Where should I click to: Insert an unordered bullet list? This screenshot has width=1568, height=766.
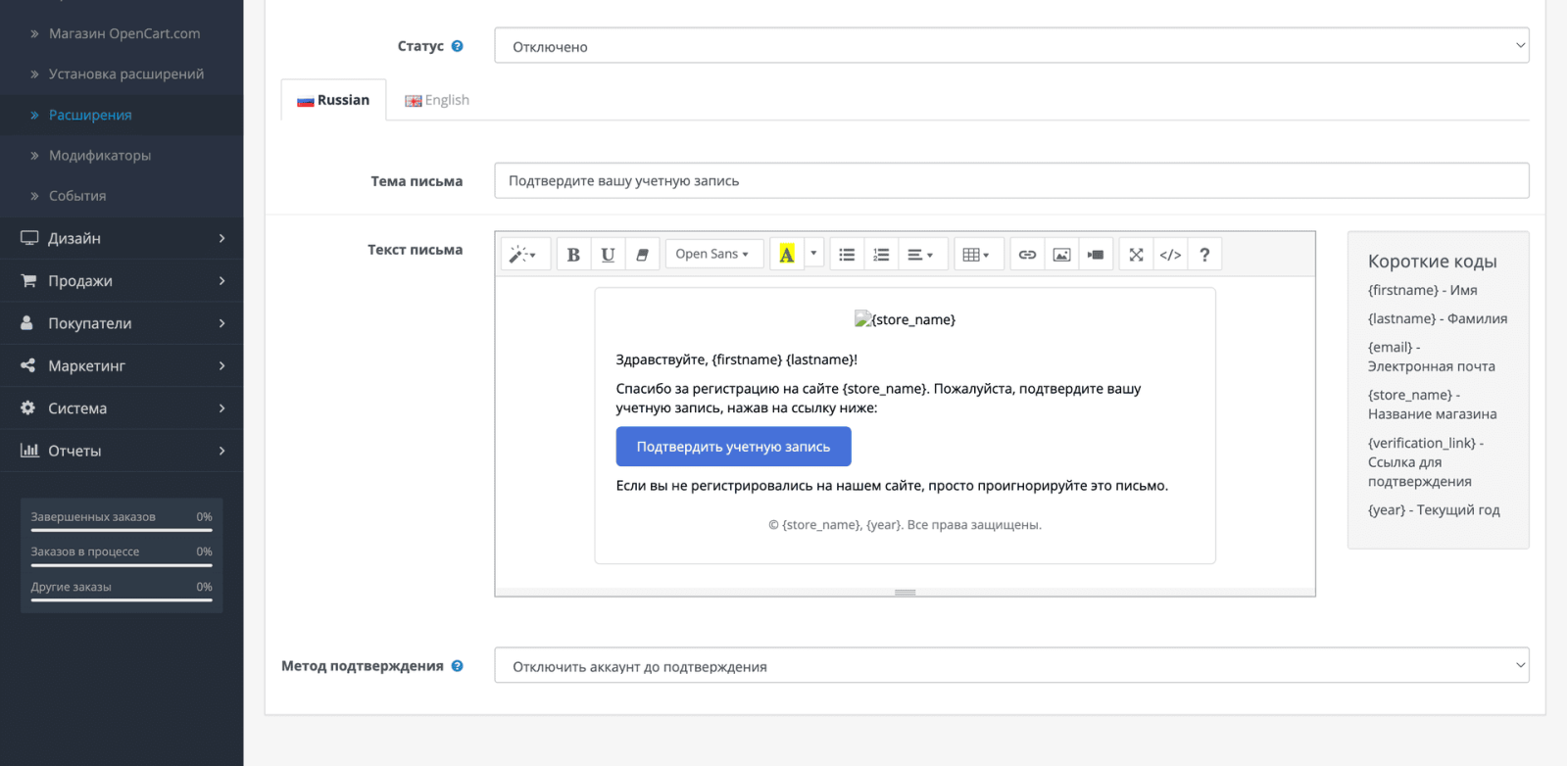847,255
